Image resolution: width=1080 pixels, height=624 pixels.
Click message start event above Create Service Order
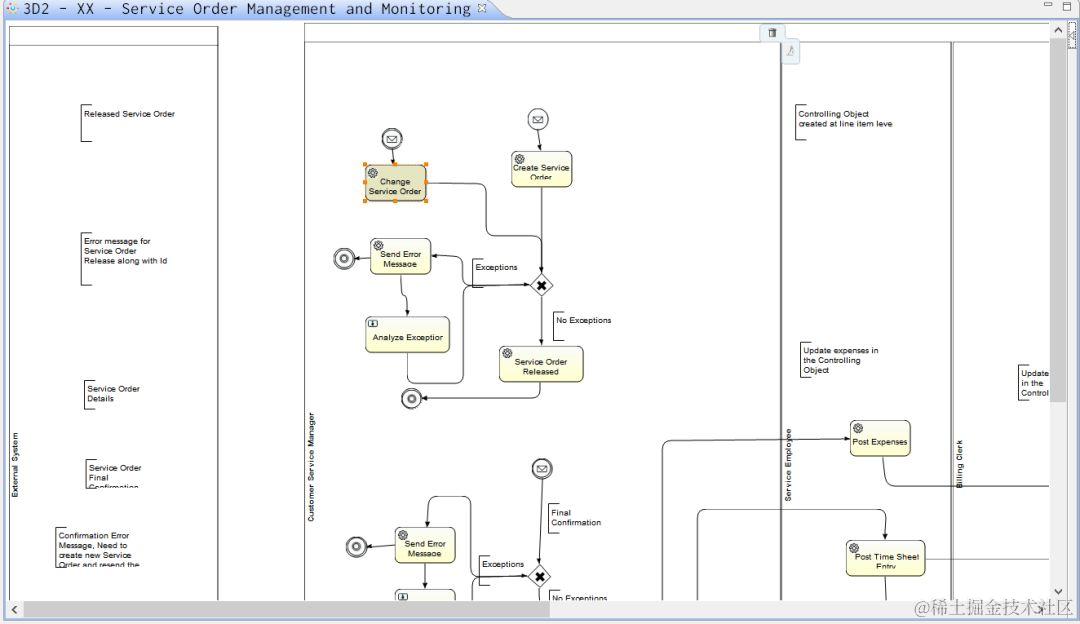[538, 119]
